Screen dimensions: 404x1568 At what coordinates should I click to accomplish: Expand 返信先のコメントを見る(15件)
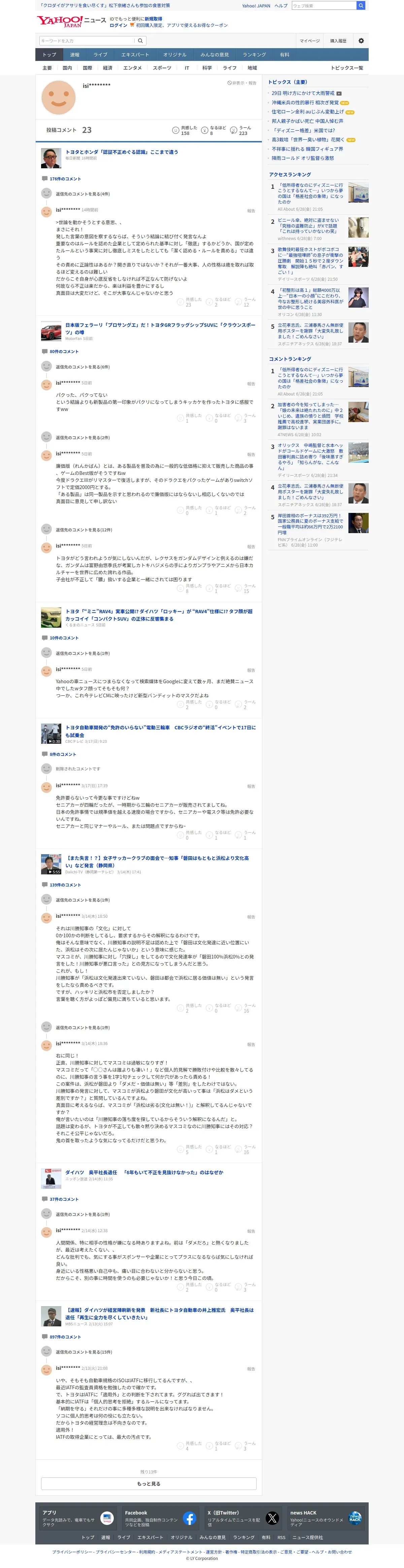[84, 1352]
